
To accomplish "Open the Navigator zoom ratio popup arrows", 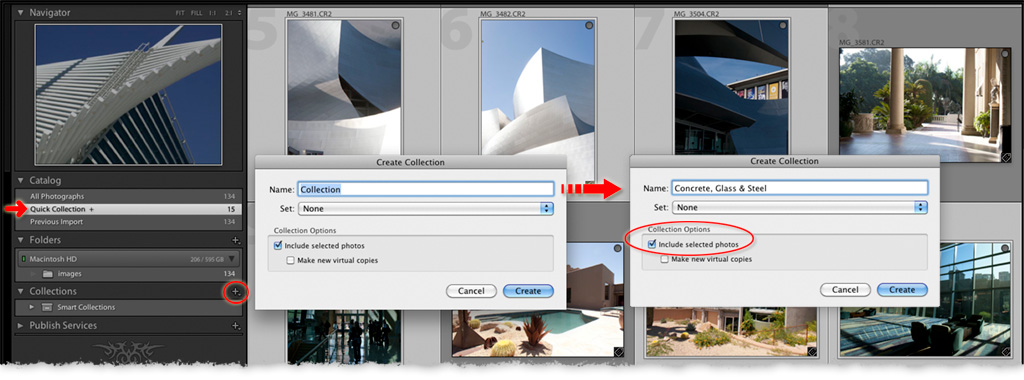I will coord(239,13).
